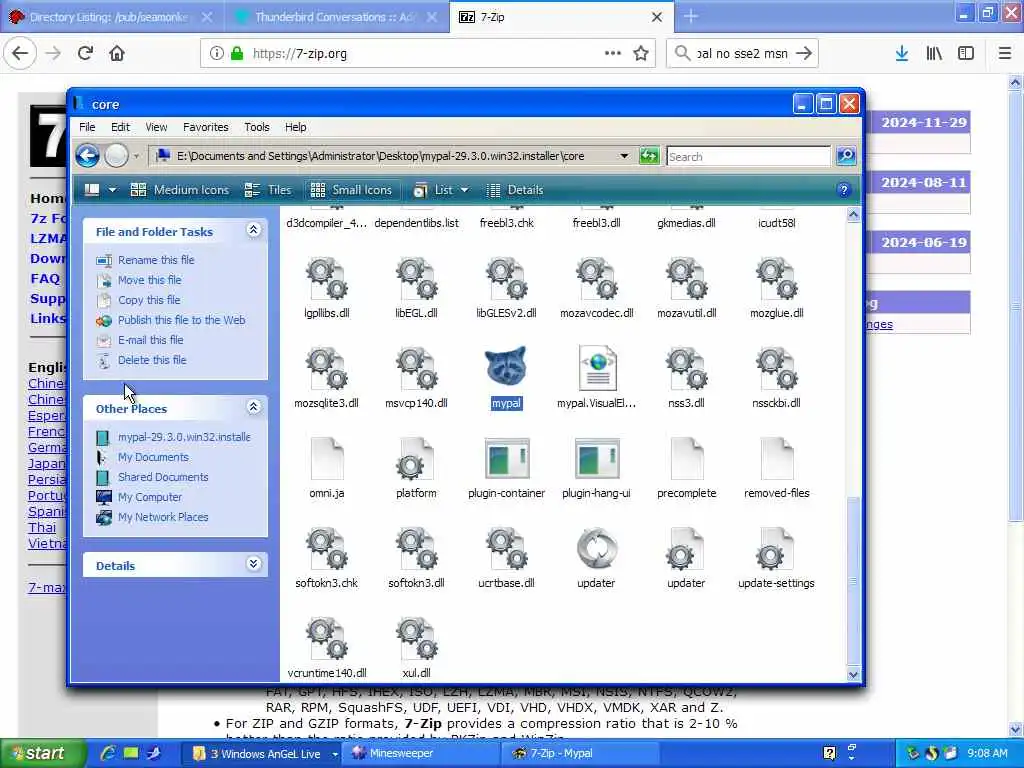Click Firefox reload page button
The image size is (1024, 768).
pyautogui.click(x=85, y=53)
